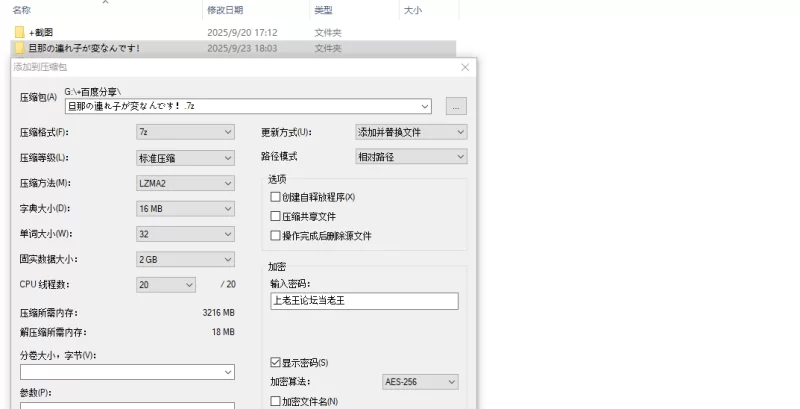
Task: Click the '/ 20' thread count text
Action: pos(228,285)
